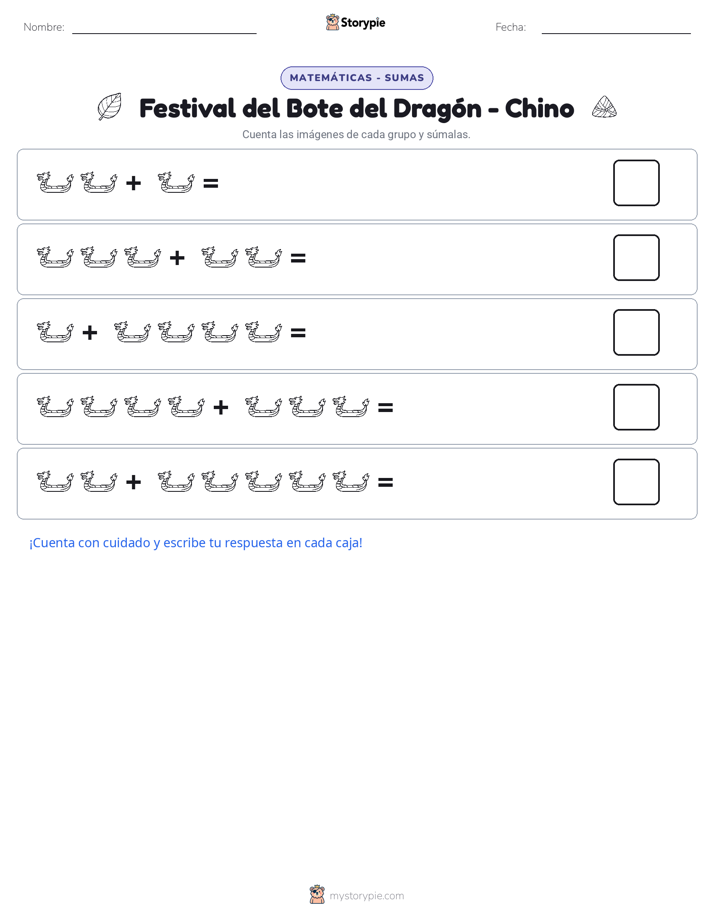Viewport: 714px width, 924px height.
Task: Click the Nombre name line field
Action: point(164,28)
